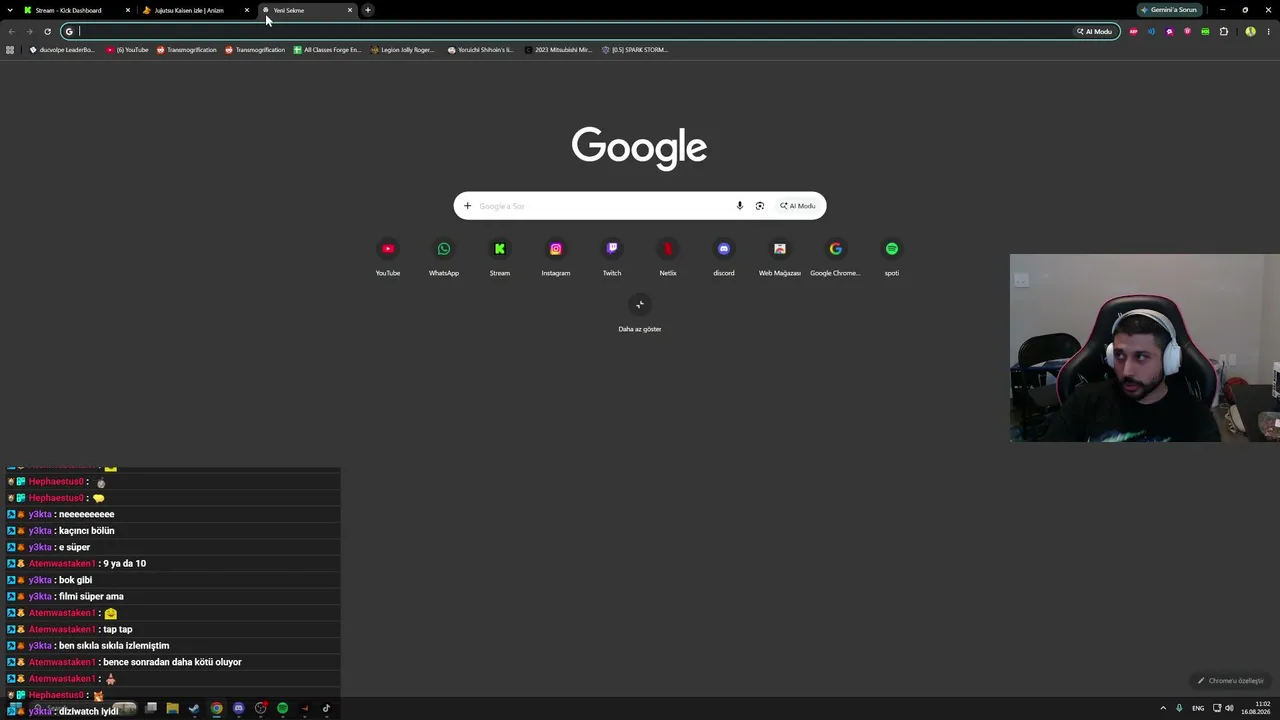The width and height of the screenshot is (1280, 720).
Task: Open the (6) YouTube bookmark
Action: tap(128, 49)
